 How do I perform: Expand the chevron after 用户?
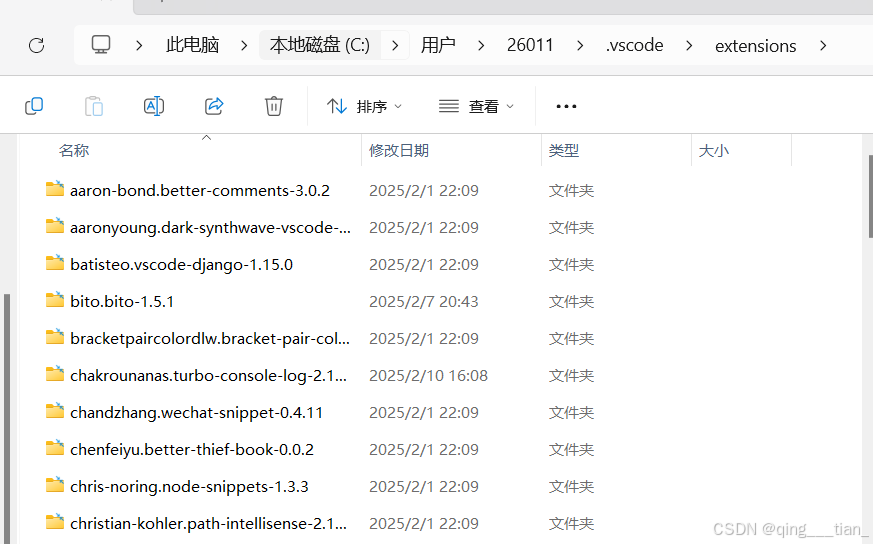click(x=481, y=45)
